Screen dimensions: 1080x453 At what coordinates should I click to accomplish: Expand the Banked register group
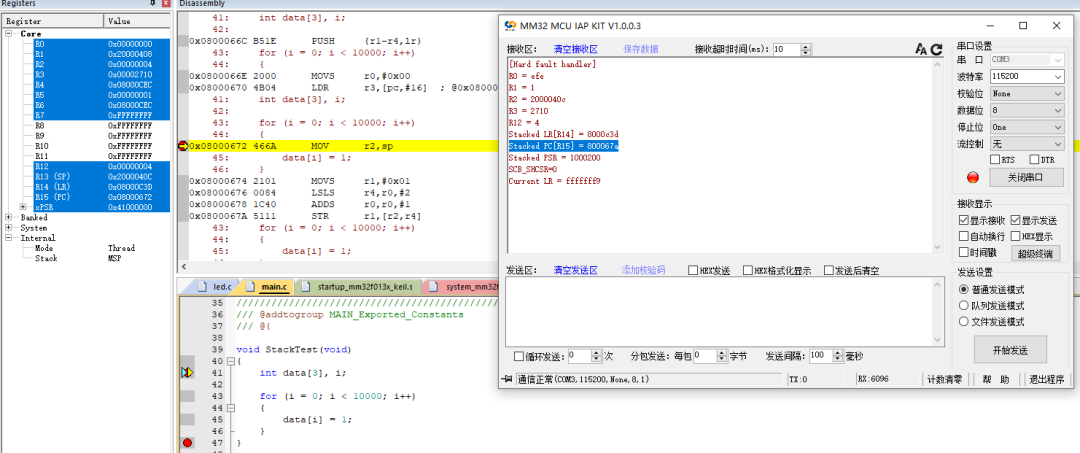click(x=8, y=218)
